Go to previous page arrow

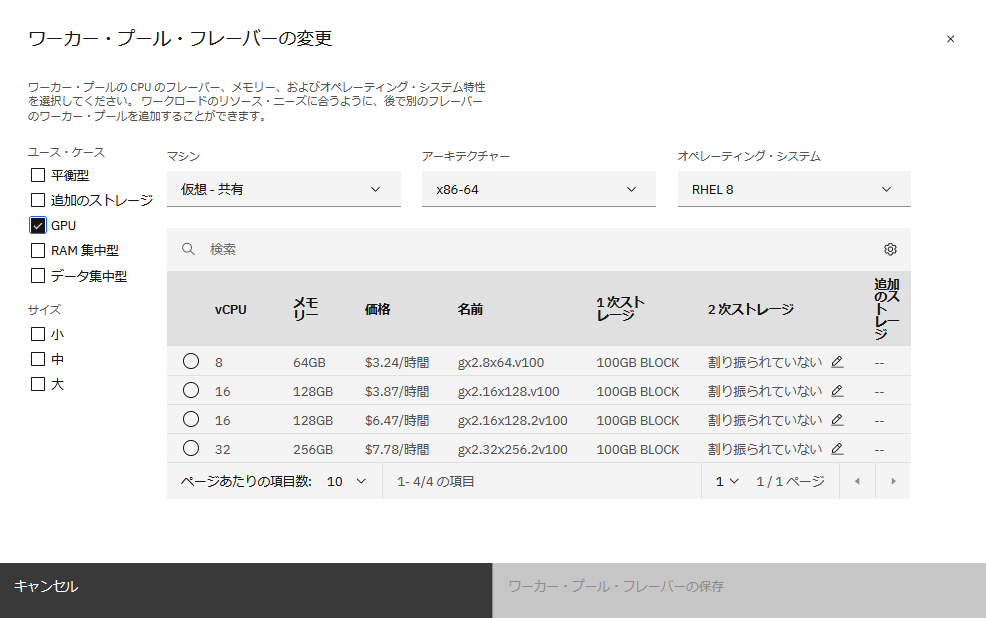pyautogui.click(x=857, y=482)
